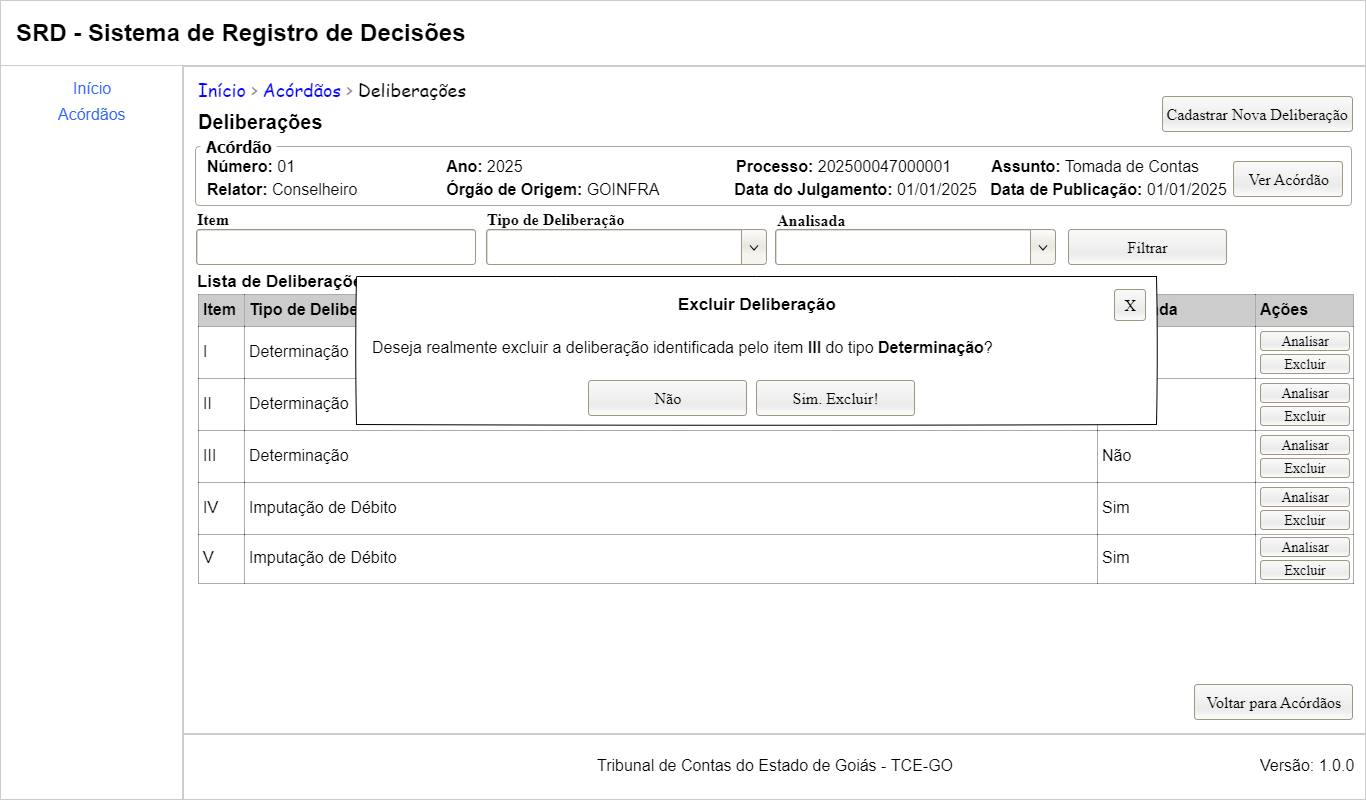Image resolution: width=1366 pixels, height=800 pixels.
Task: Open Acórdãos in the sidebar menu
Action: (x=92, y=115)
